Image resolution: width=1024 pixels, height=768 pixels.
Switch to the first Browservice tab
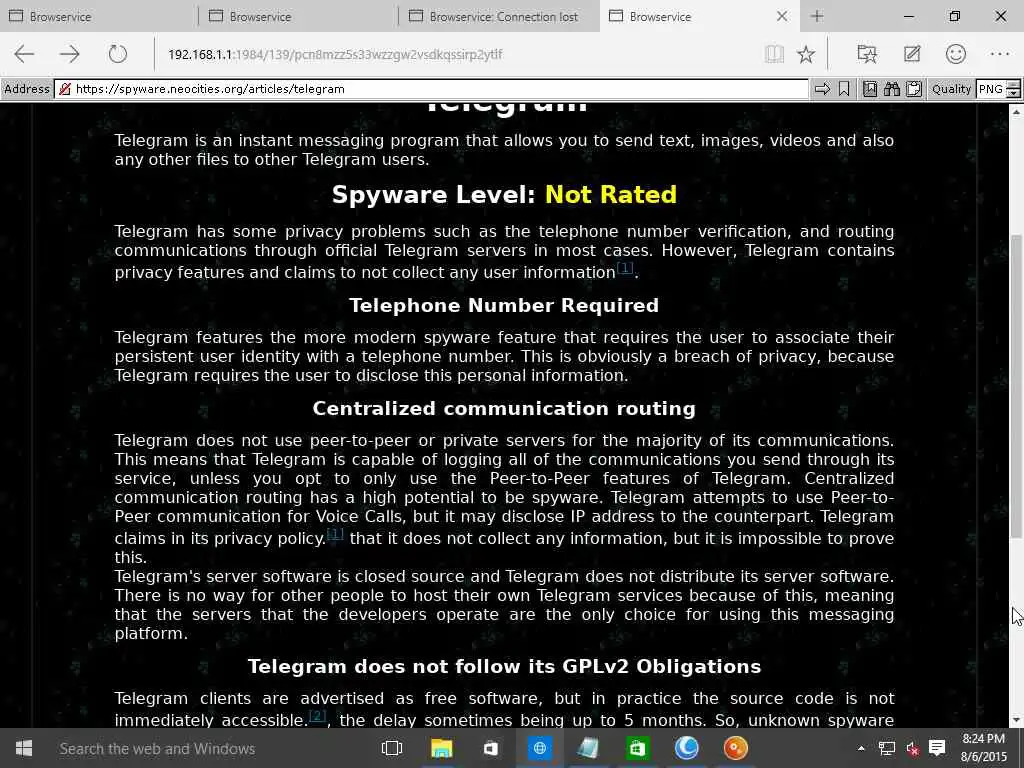98,16
